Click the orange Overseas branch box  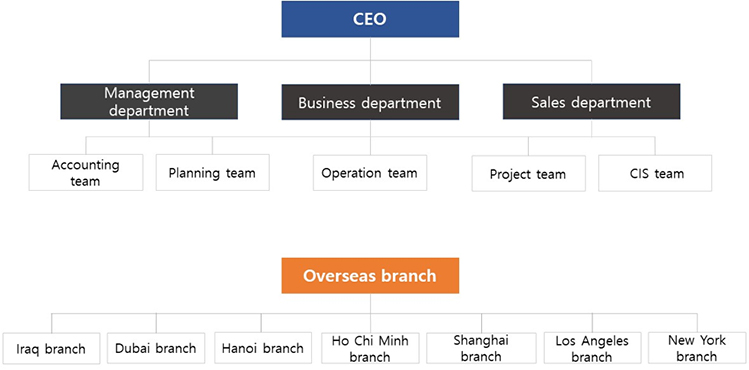(x=370, y=276)
